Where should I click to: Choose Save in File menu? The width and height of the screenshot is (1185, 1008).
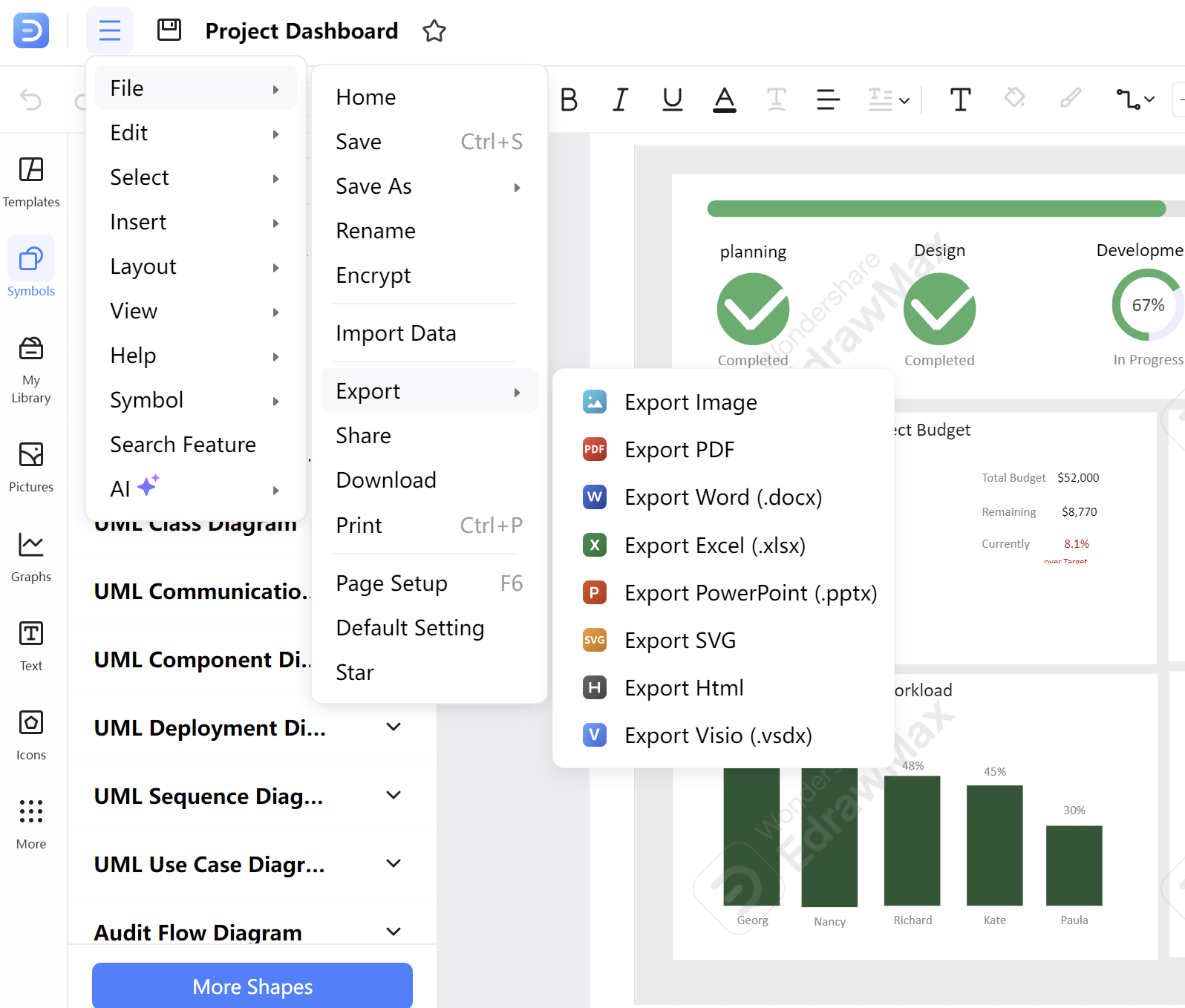click(429, 142)
